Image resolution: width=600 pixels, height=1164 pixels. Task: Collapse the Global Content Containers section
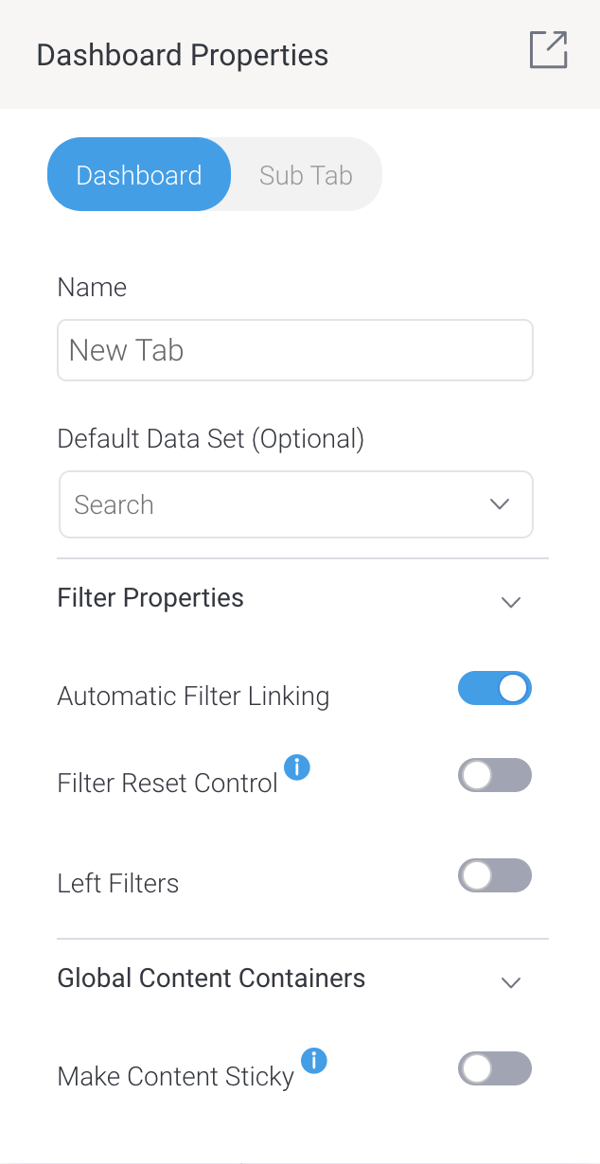coord(511,982)
